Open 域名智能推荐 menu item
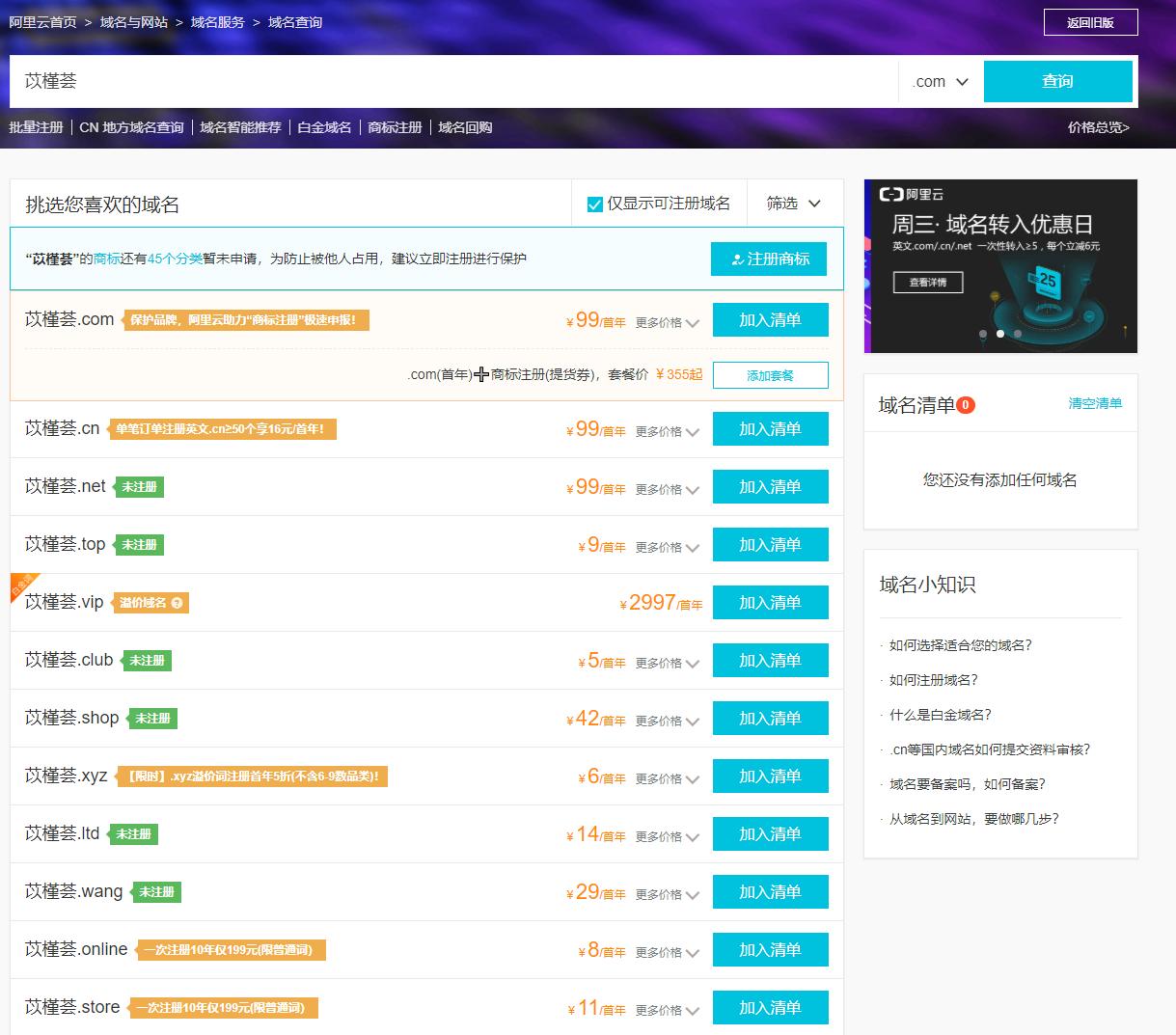 (240, 127)
